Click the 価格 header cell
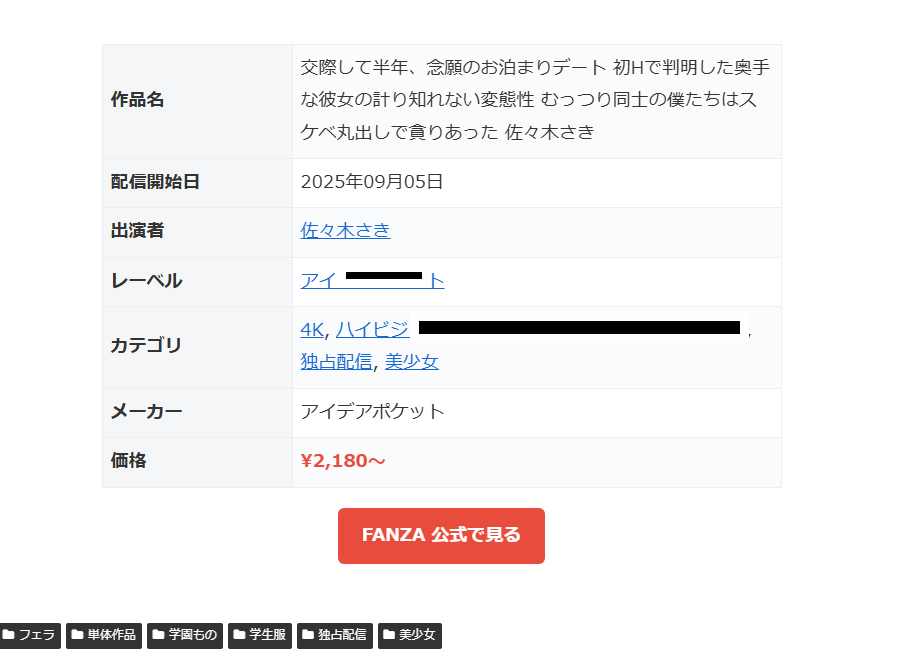Viewport: 923px width, 668px height. pos(197,462)
